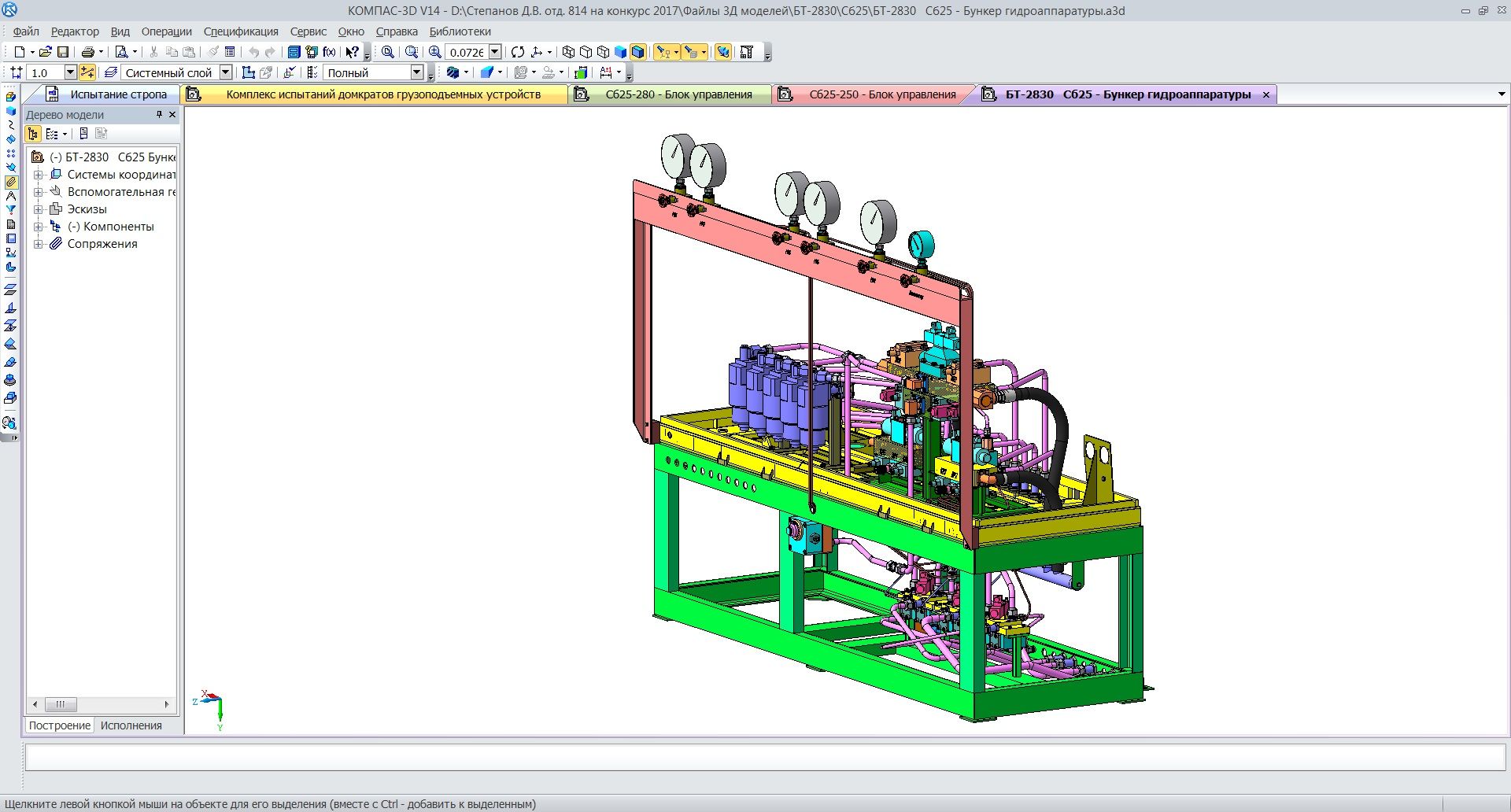1511x812 pixels.
Task: Select Сопряжения in the model tree
Action: [102, 244]
